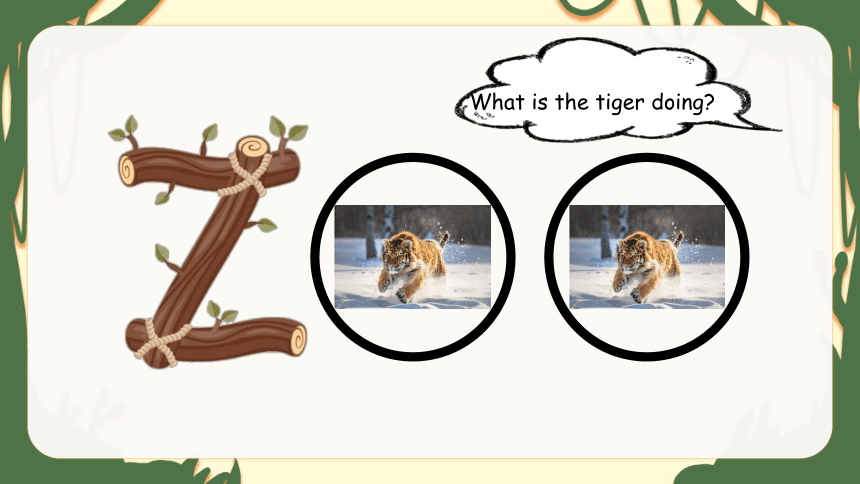Click the spiral top of the diagonal log

[x=253, y=147]
